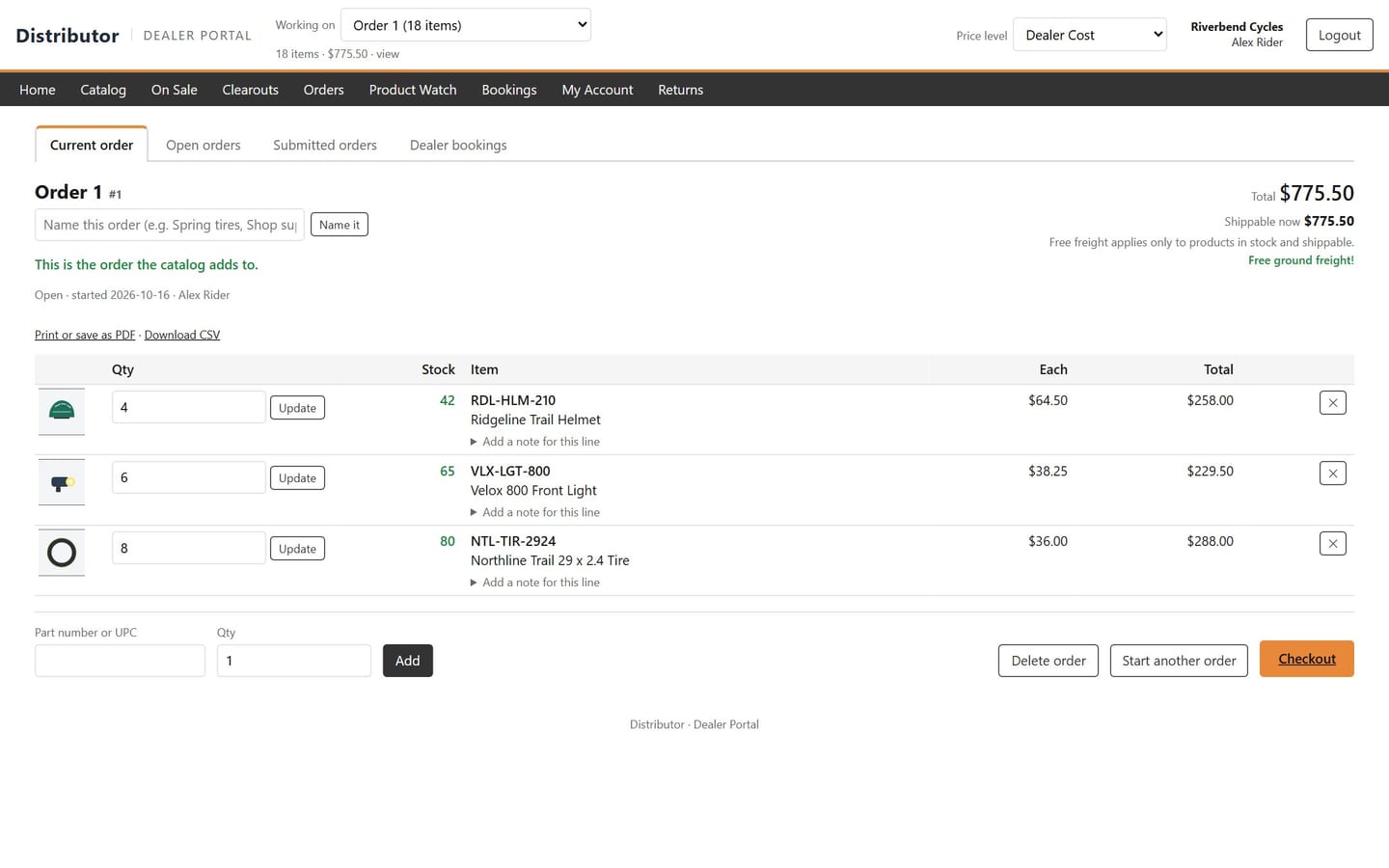The image size is (1389, 868).
Task: Open My Account page
Action: [598, 90]
